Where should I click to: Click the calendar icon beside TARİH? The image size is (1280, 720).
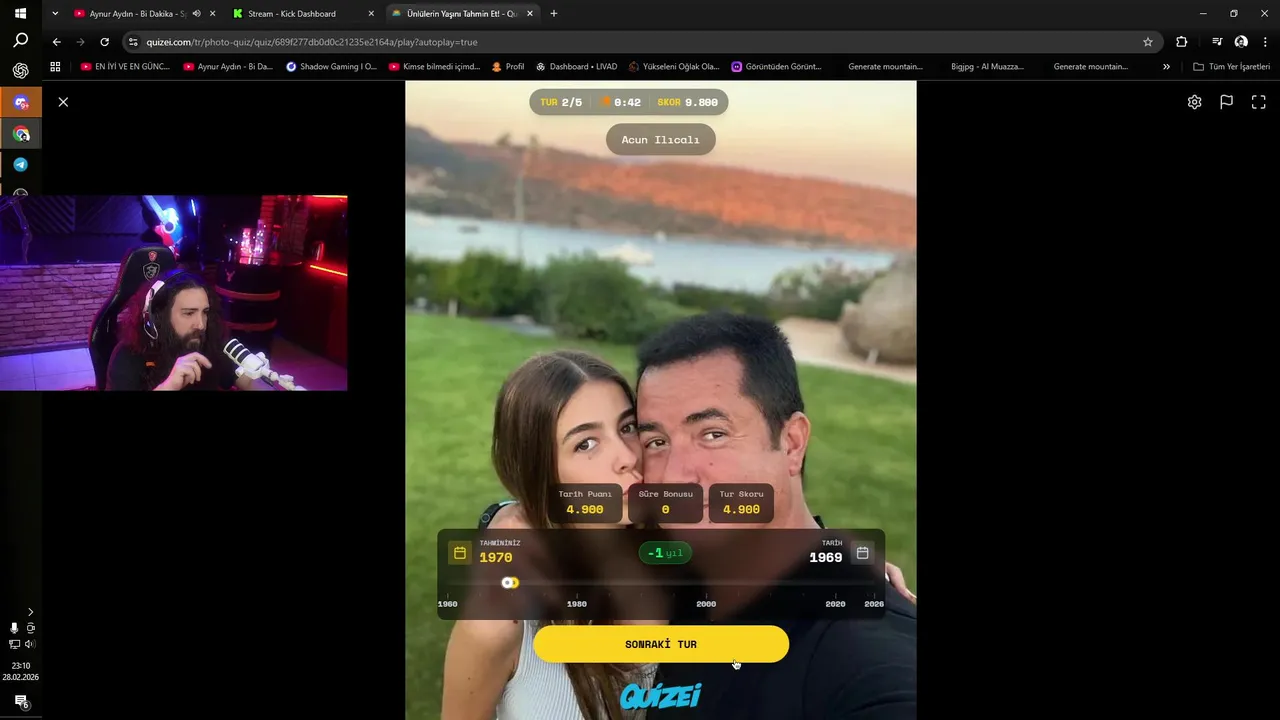click(862, 553)
